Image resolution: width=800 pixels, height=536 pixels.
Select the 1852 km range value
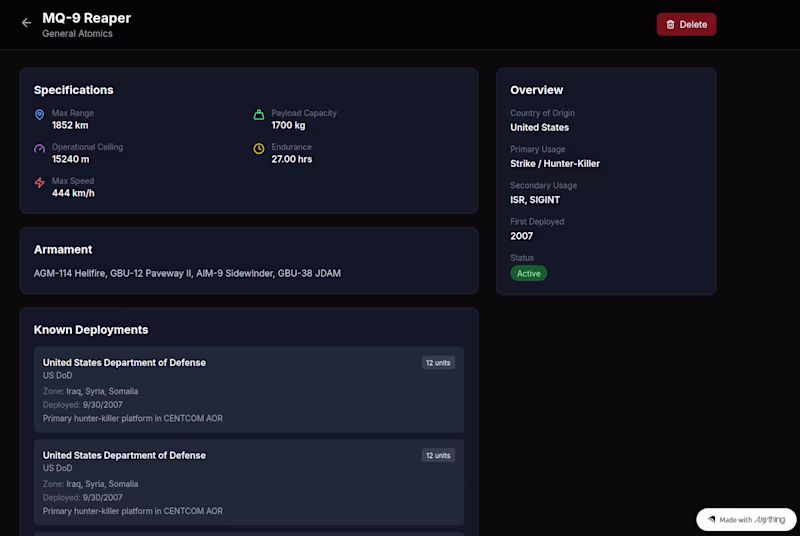point(70,125)
